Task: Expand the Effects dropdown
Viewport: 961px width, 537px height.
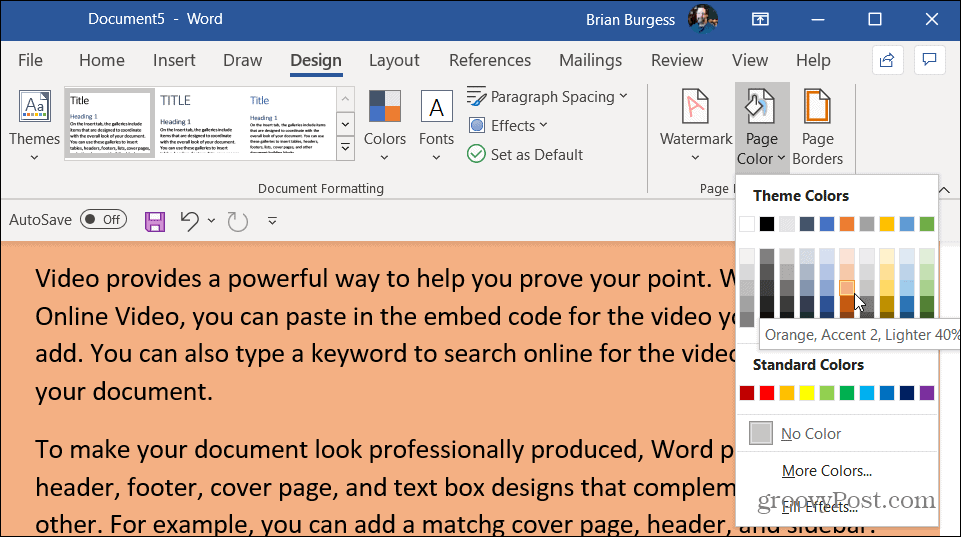Action: (x=508, y=126)
